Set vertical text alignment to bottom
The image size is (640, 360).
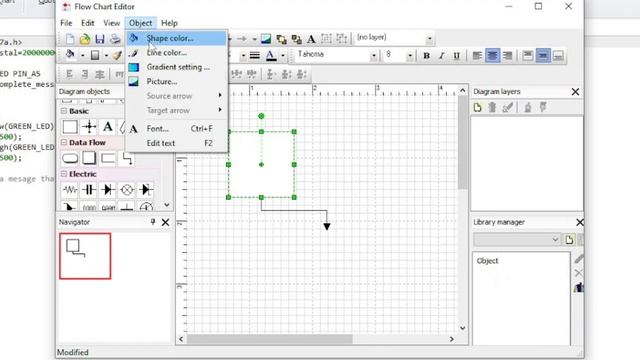coord(558,56)
